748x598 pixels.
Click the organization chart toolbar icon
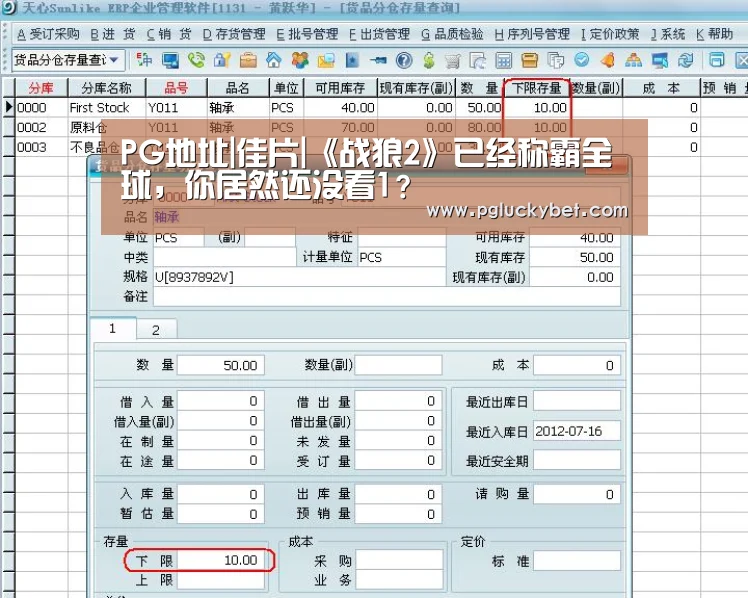634,60
